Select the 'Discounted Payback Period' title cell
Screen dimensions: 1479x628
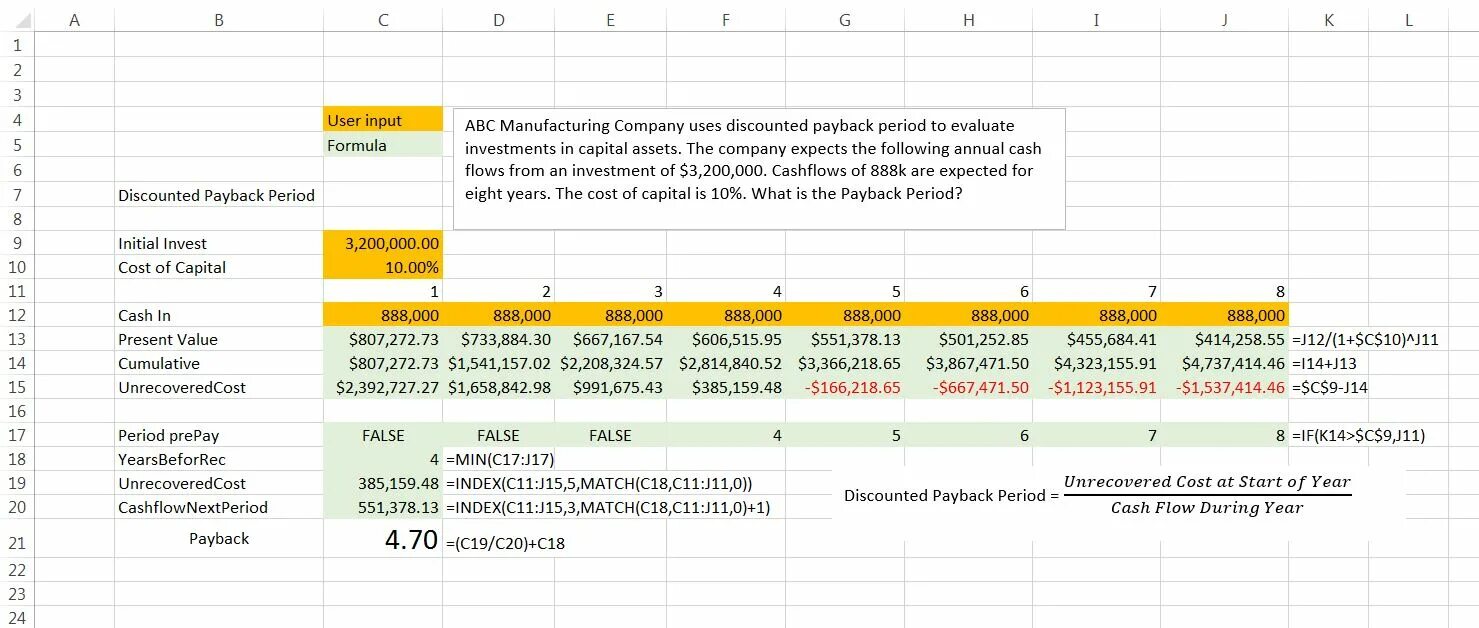pyautogui.click(x=217, y=195)
